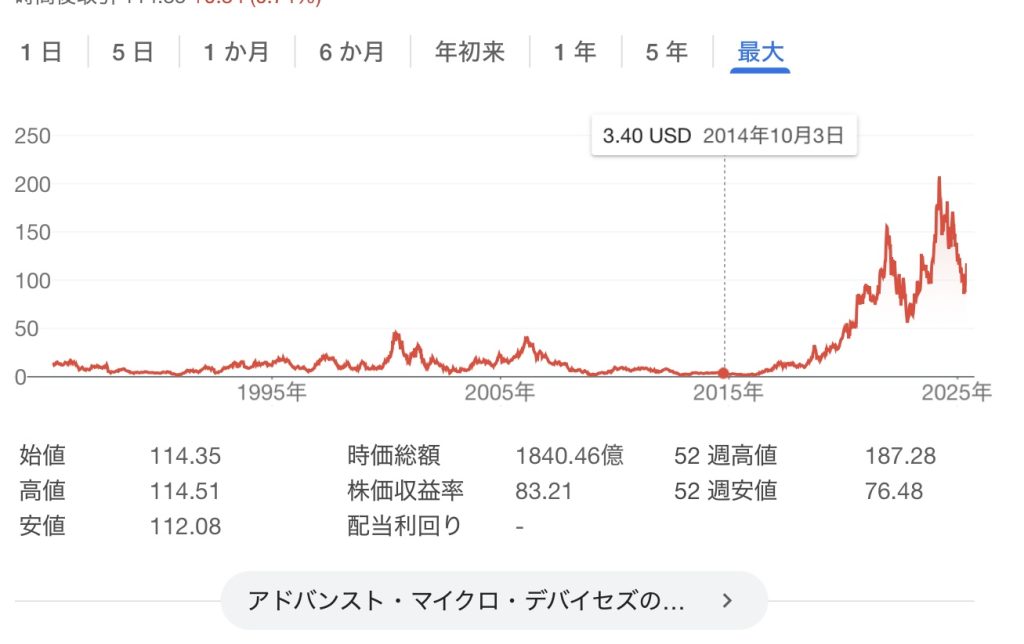The image size is (1024, 644).
Task: Choose the 1か月 chart range
Action: [x=236, y=52]
